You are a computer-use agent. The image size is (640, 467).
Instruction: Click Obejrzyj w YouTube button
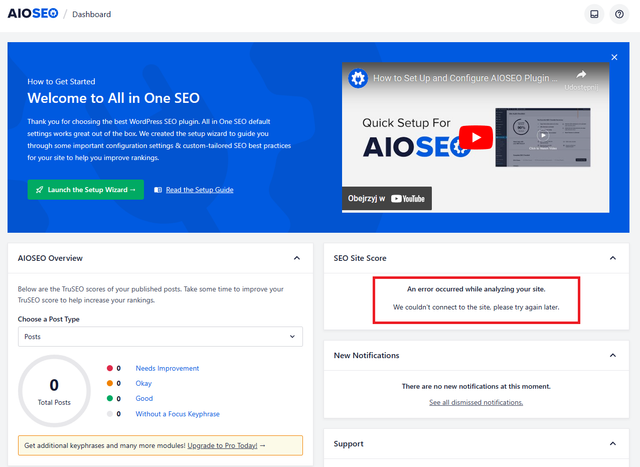coord(387,198)
